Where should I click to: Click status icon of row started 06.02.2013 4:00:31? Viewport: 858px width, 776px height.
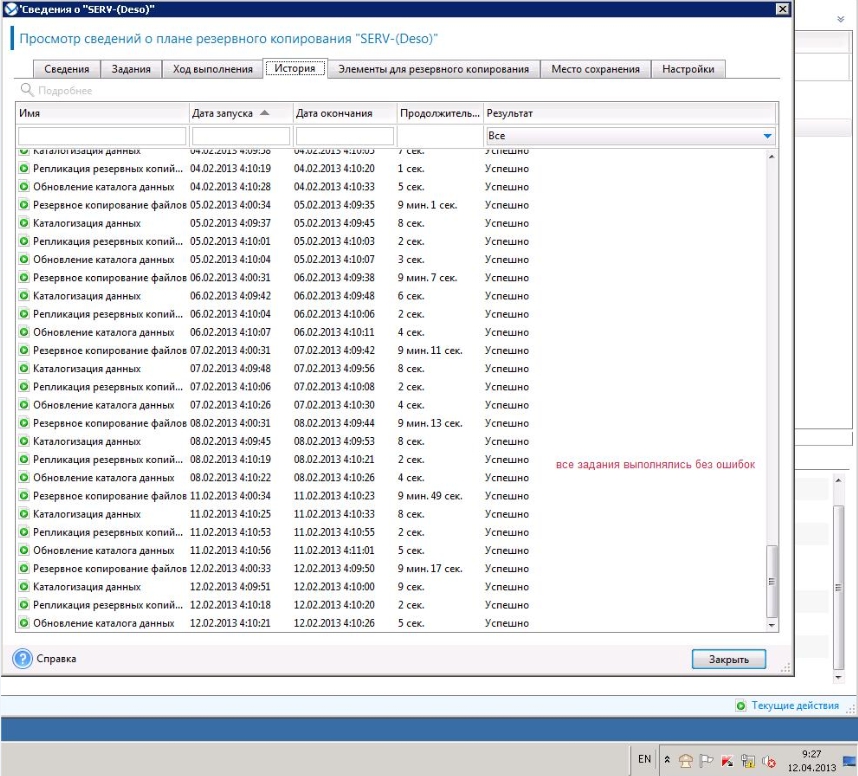tap(24, 277)
